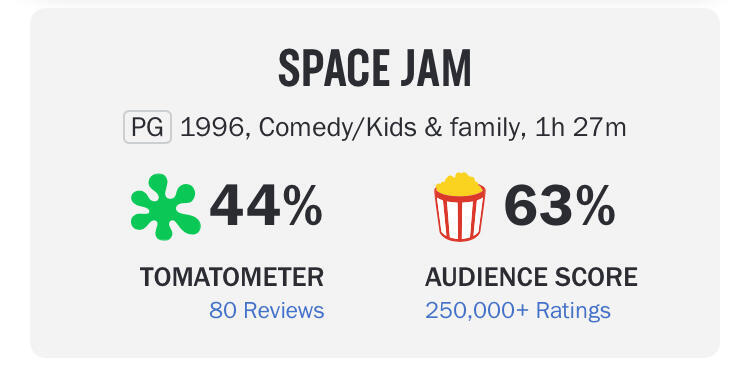This screenshot has height=370, width=750.
Task: Click the word Ratings under Audience Score
Action: click(x=573, y=311)
